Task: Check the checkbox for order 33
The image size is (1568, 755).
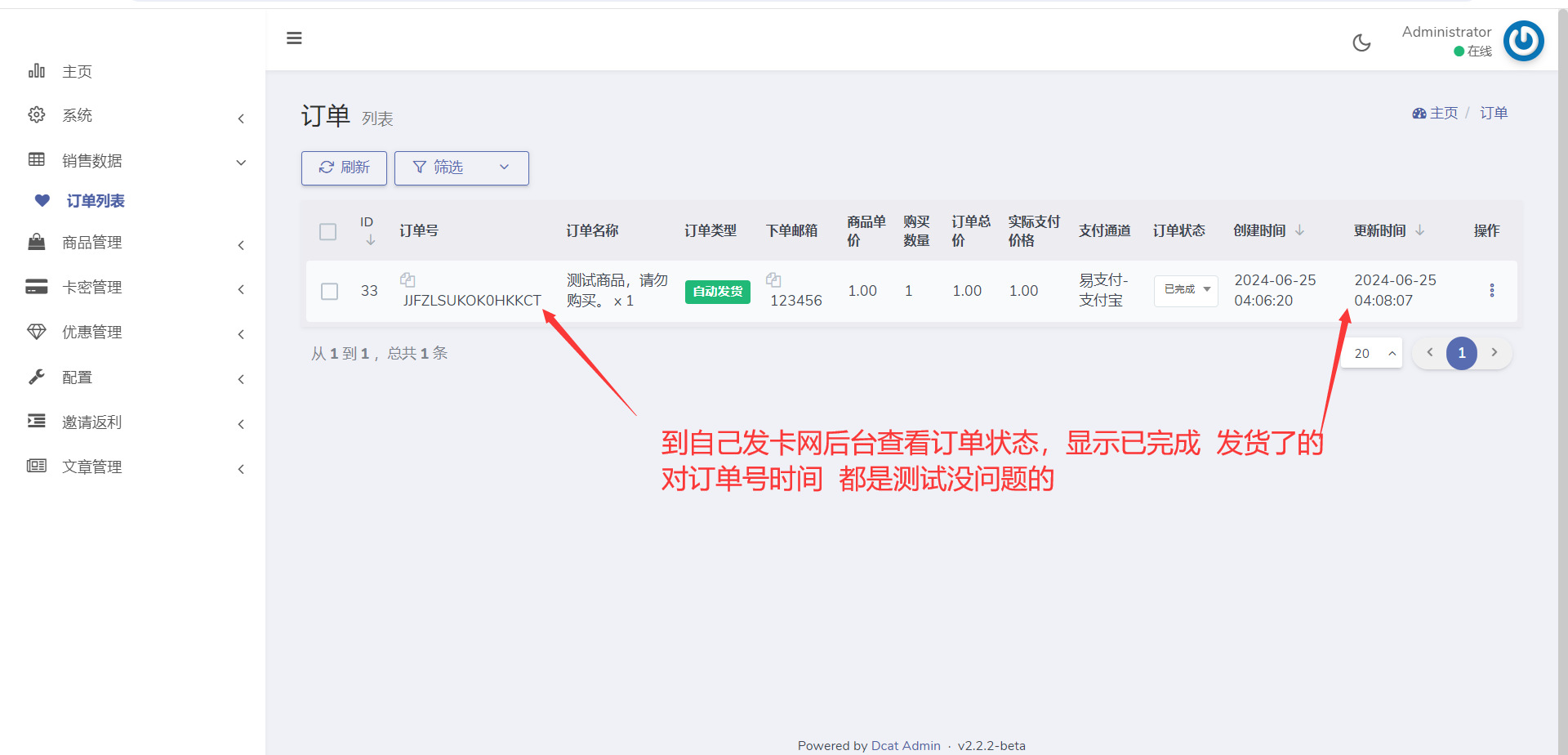Action: [330, 292]
